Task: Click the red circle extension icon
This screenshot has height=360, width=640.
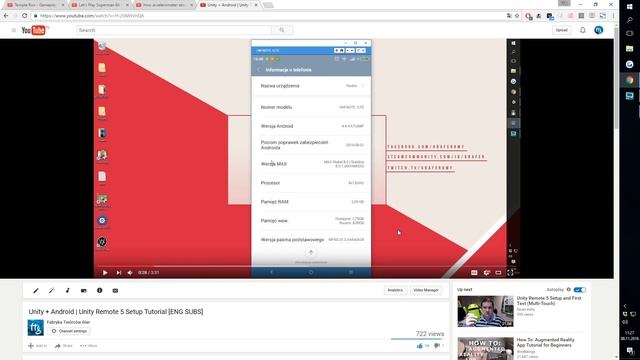Action: point(529,16)
